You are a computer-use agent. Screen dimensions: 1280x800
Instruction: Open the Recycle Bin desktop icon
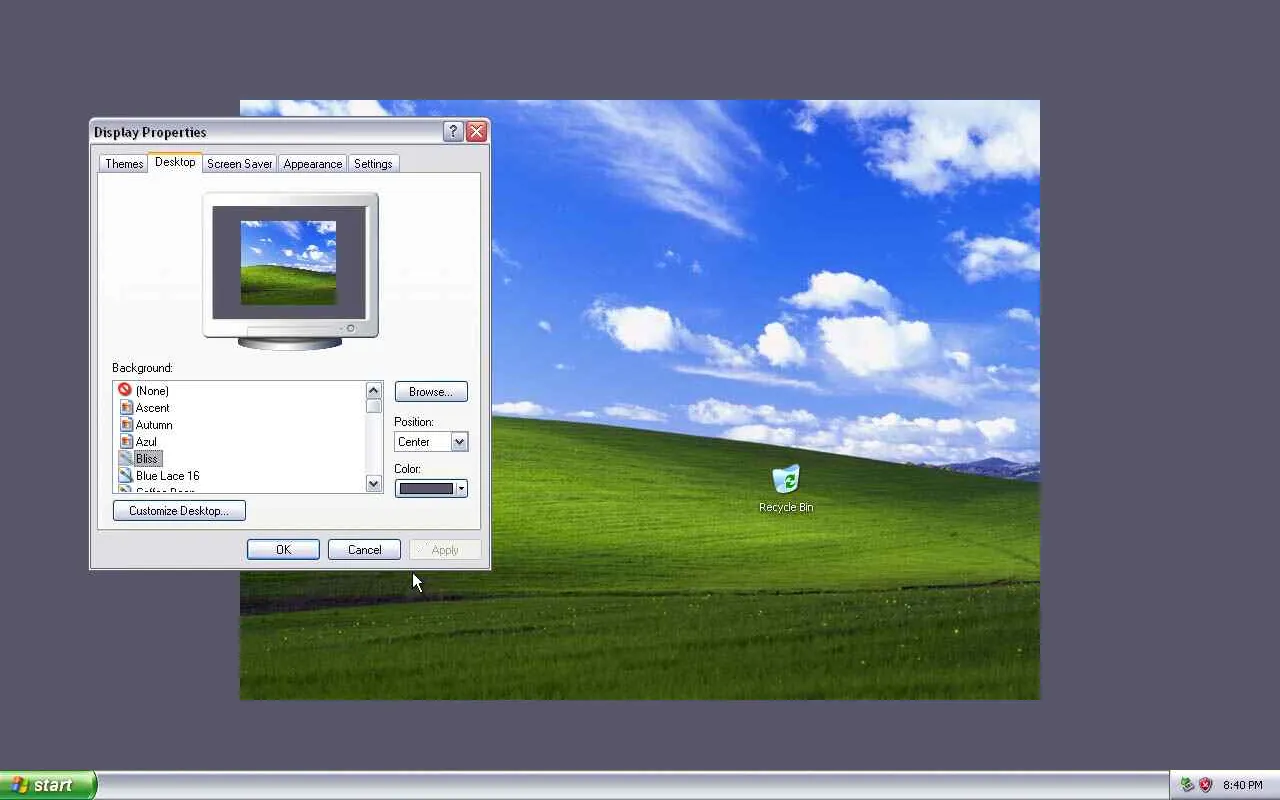(786, 488)
